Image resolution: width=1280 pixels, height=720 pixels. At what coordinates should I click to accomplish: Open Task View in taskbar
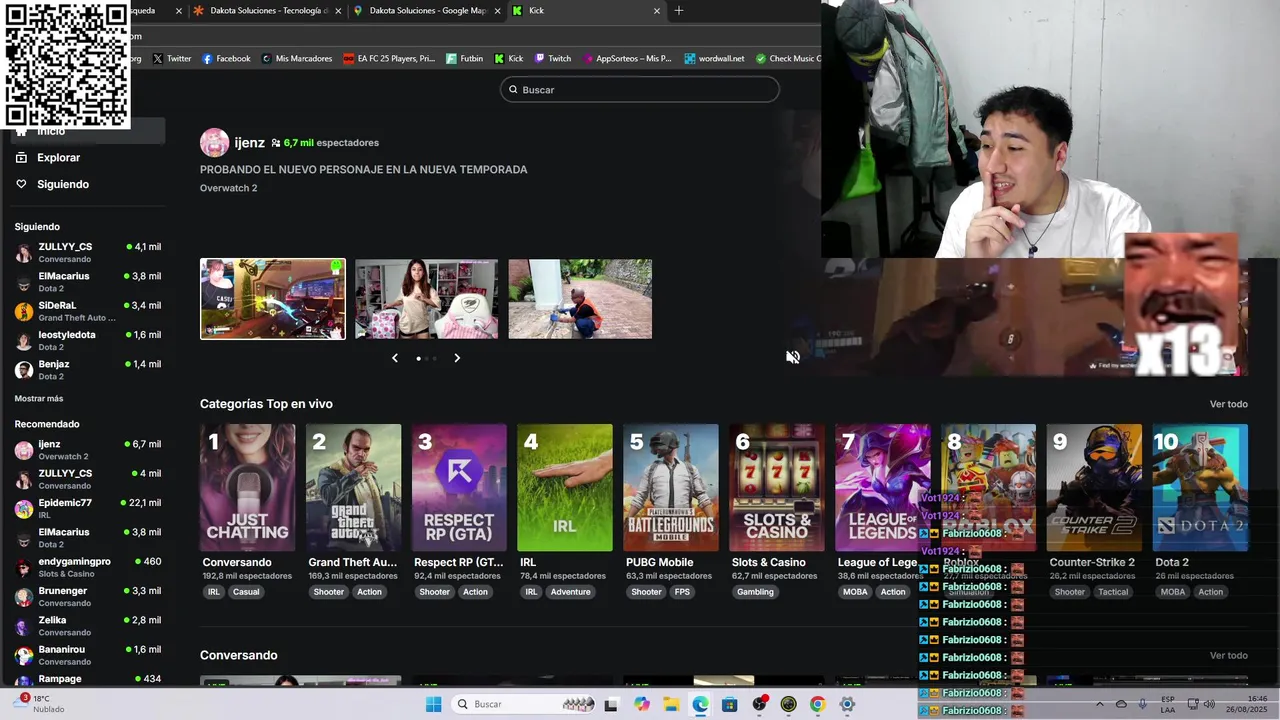(x=611, y=704)
